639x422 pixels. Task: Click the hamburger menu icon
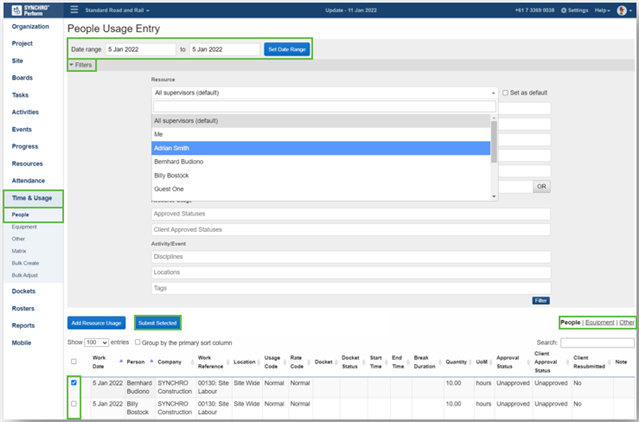point(74,10)
